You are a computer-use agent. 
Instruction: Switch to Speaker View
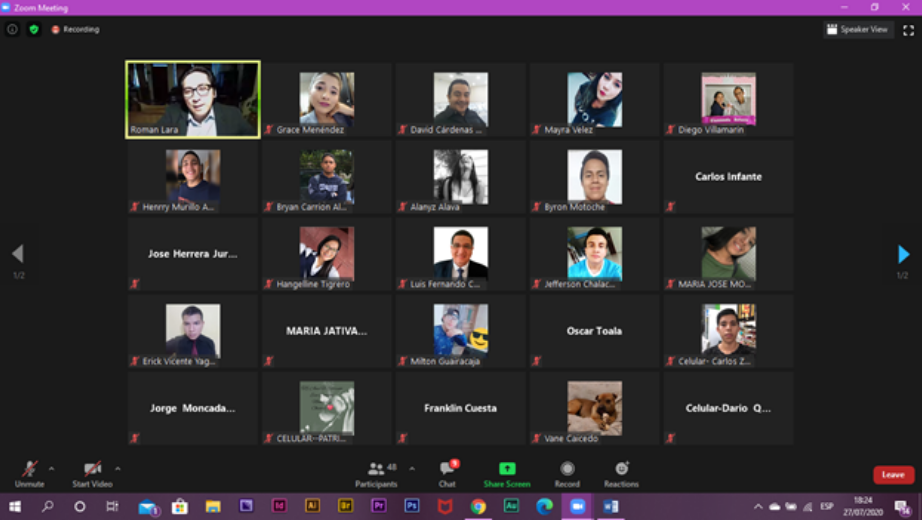pos(858,29)
